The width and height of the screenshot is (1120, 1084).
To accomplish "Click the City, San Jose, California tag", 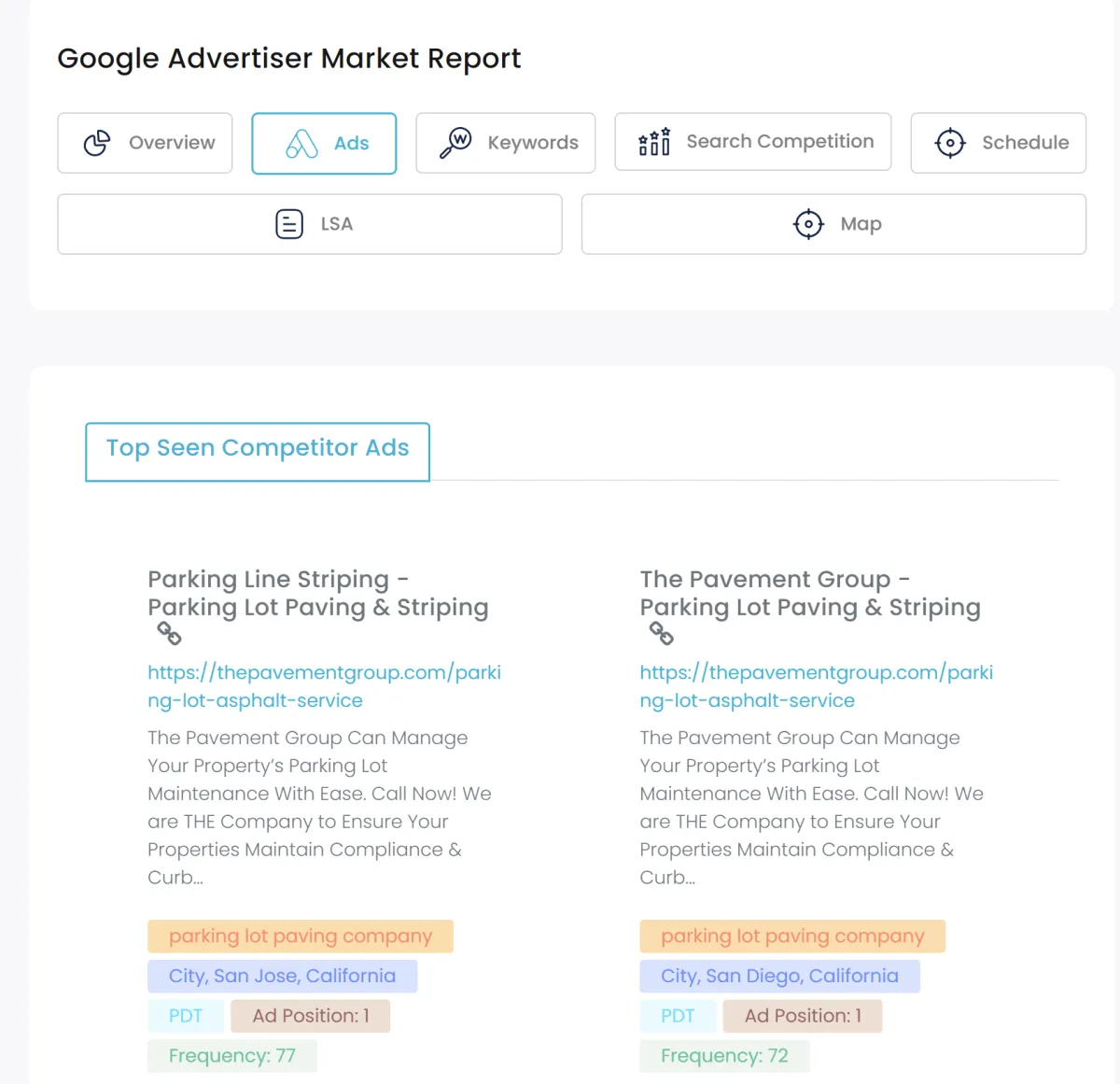I will point(282,977).
